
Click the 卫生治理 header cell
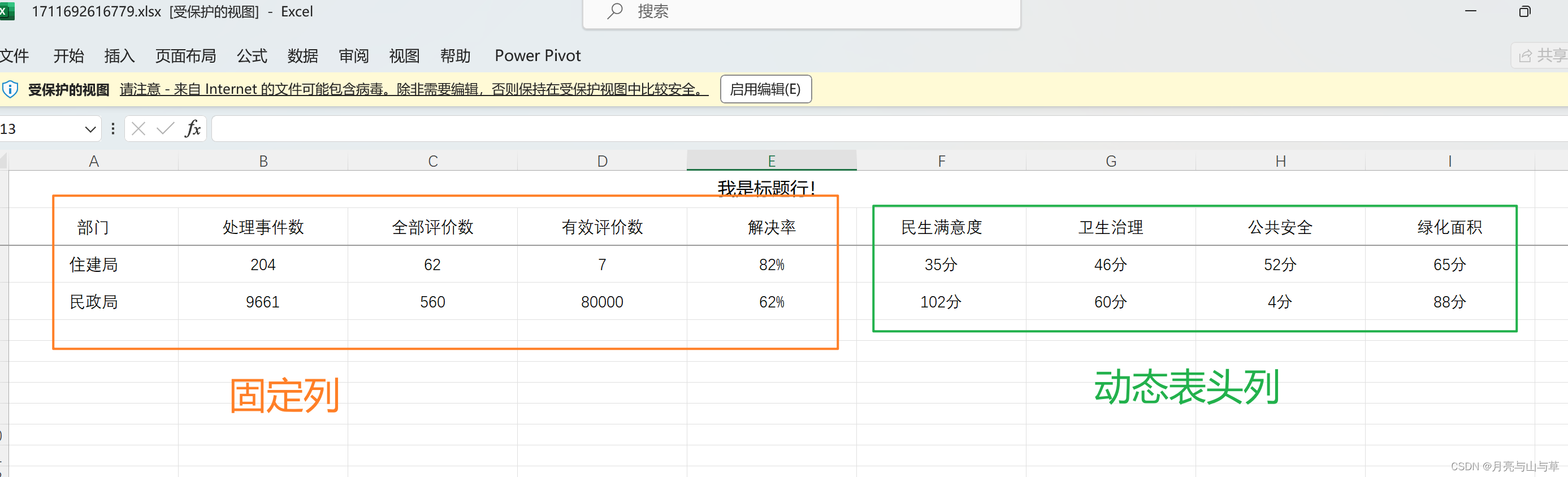click(1111, 227)
